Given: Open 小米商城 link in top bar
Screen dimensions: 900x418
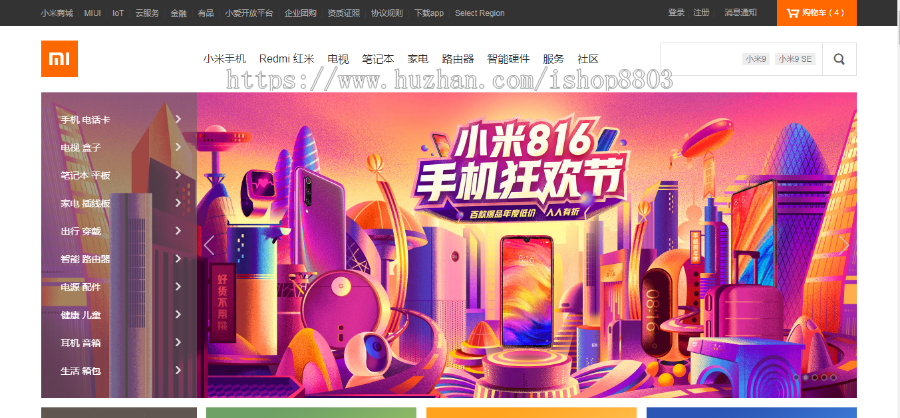Looking at the screenshot, I should point(57,13).
